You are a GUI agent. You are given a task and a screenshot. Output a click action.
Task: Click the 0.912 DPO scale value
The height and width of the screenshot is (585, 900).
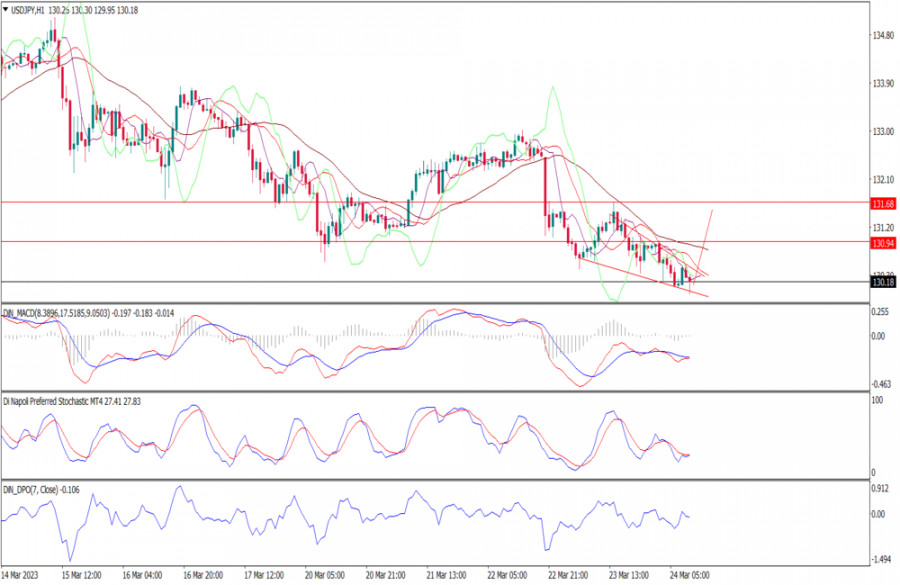(880, 489)
